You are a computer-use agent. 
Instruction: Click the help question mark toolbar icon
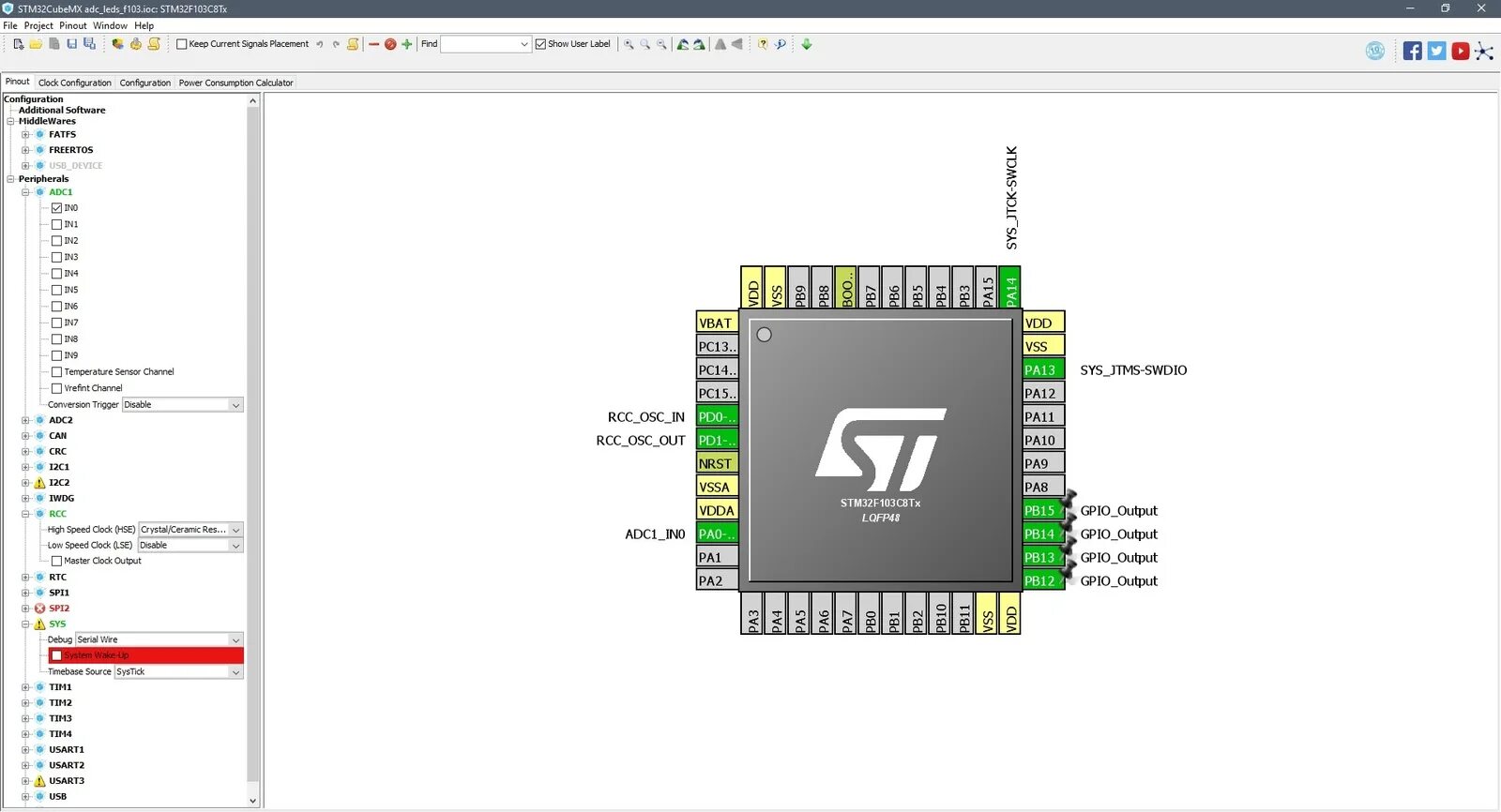[763, 44]
